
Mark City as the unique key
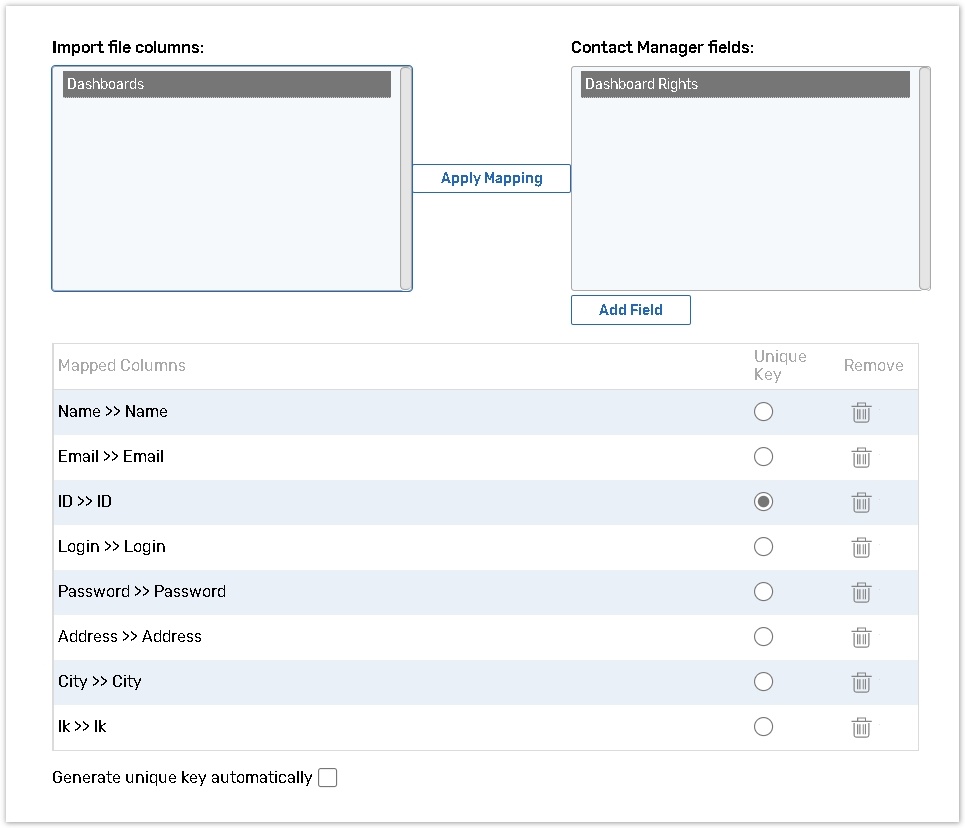[763, 682]
